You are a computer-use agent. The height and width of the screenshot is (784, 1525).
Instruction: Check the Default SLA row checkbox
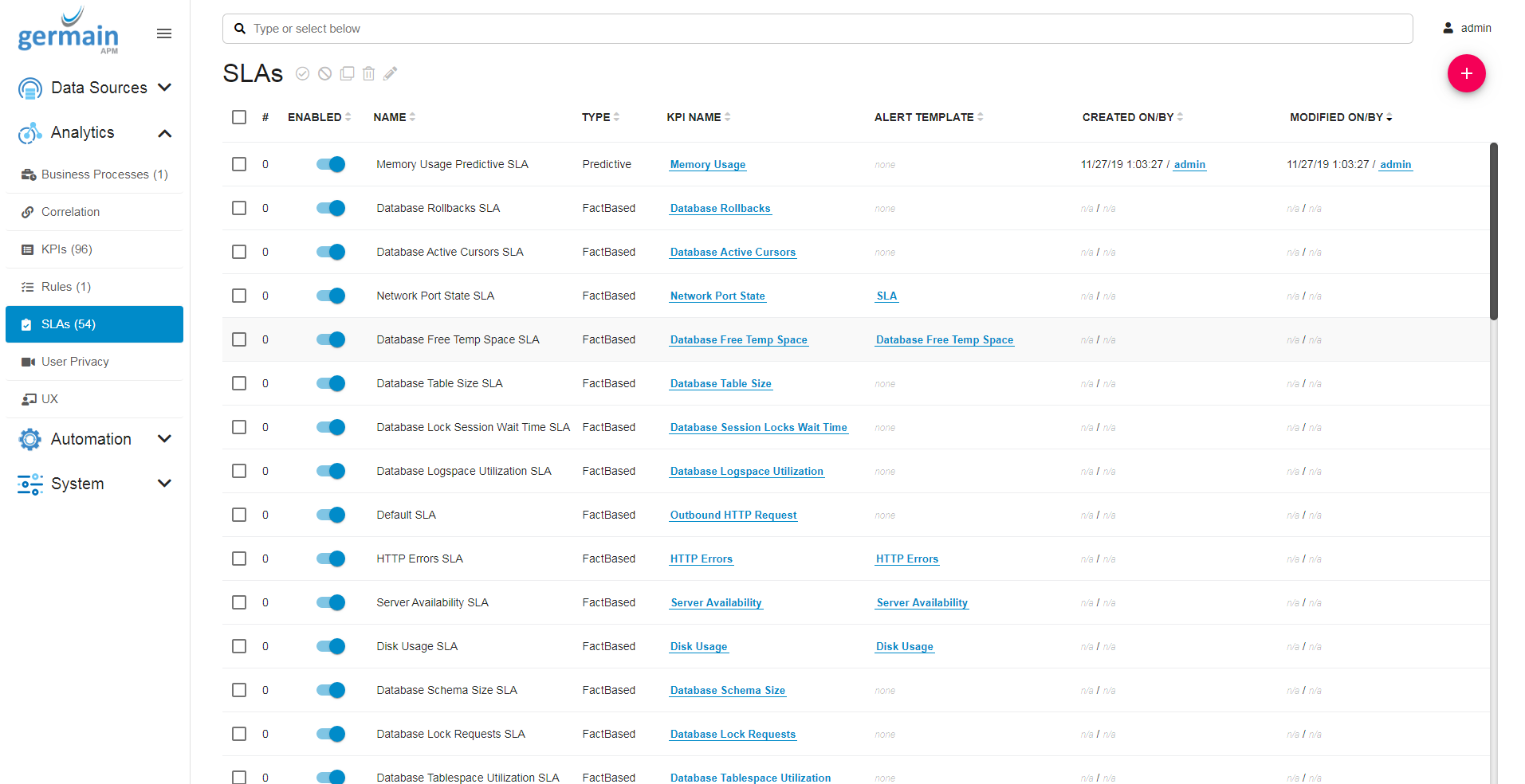[239, 515]
